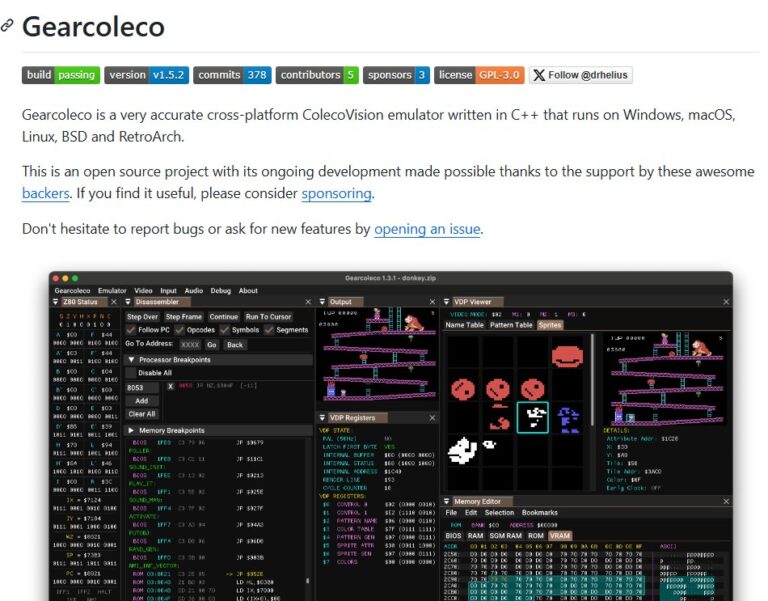Open the commits 378 badge
Screen dimensions: 768x601
tap(232, 75)
